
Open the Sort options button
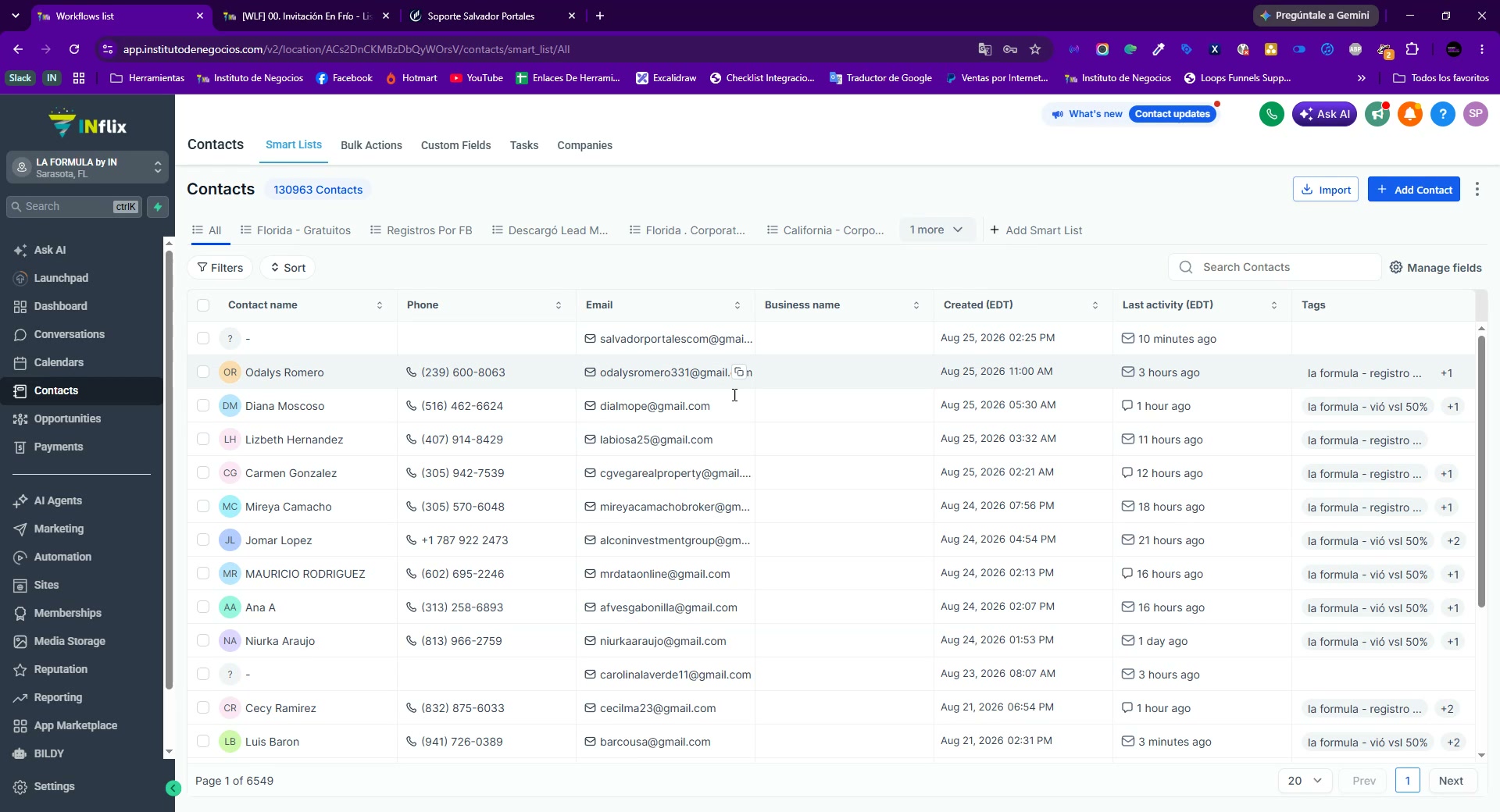287,268
